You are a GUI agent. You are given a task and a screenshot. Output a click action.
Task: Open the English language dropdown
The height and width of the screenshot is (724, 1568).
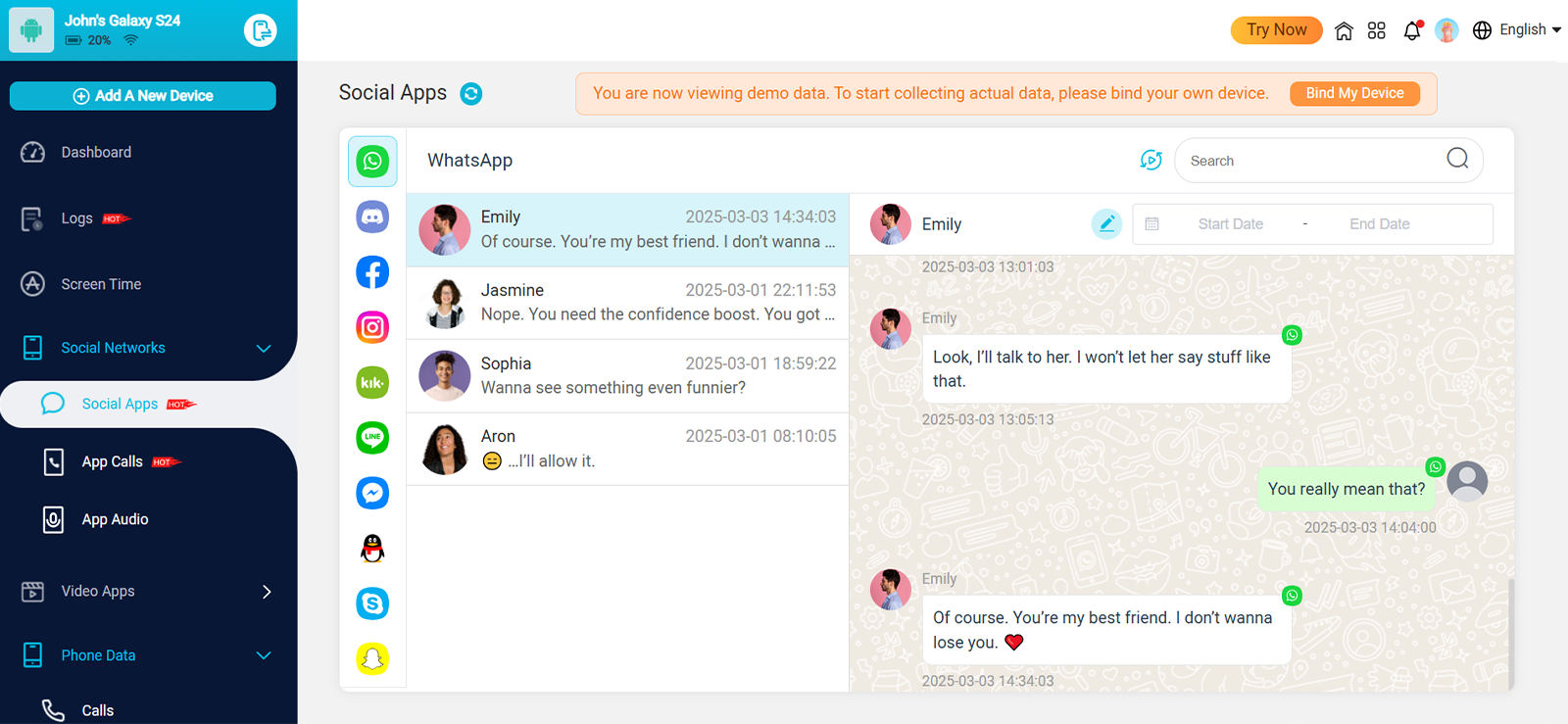coord(1517,30)
